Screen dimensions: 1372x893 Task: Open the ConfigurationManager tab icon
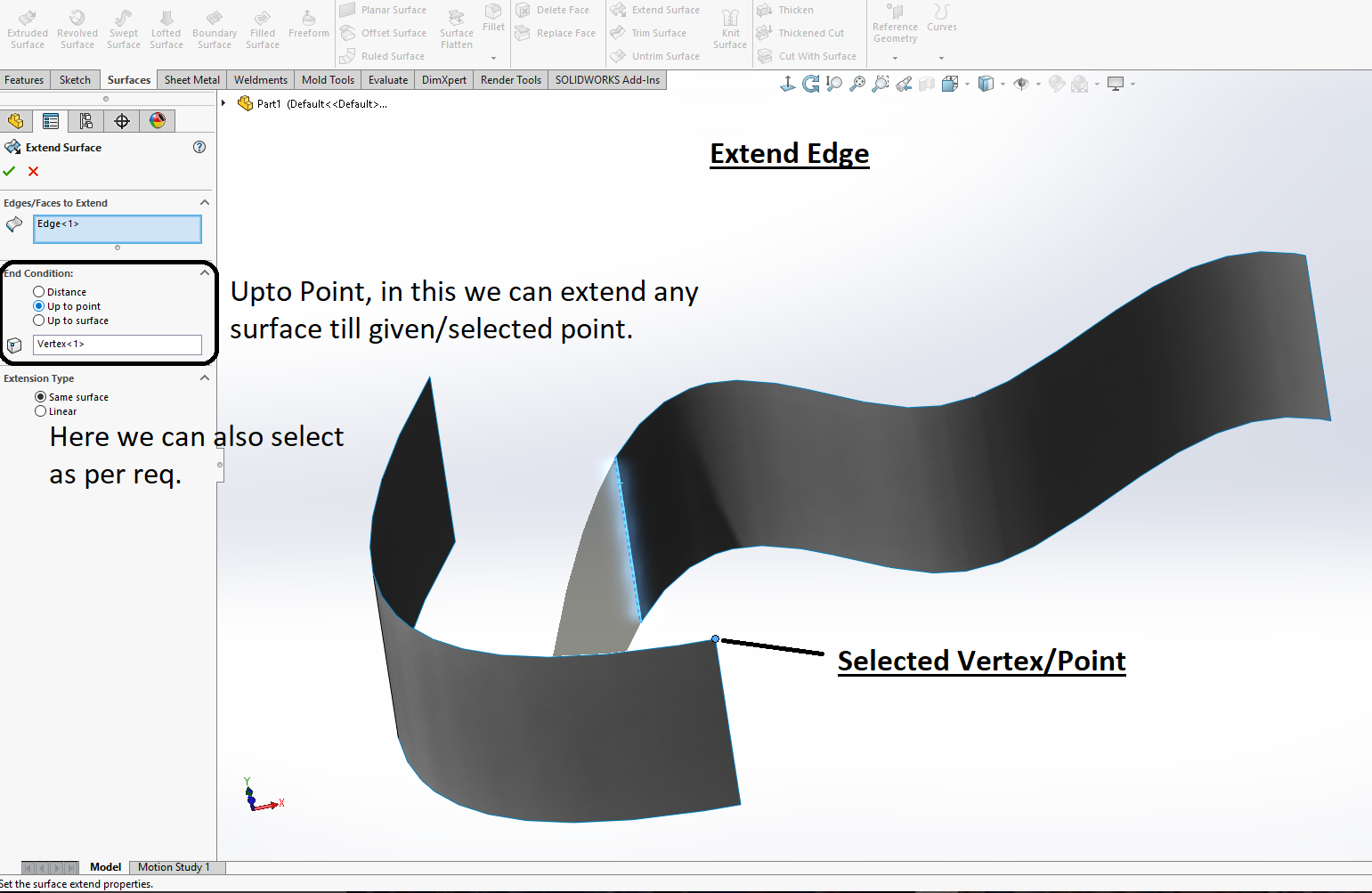coord(85,121)
